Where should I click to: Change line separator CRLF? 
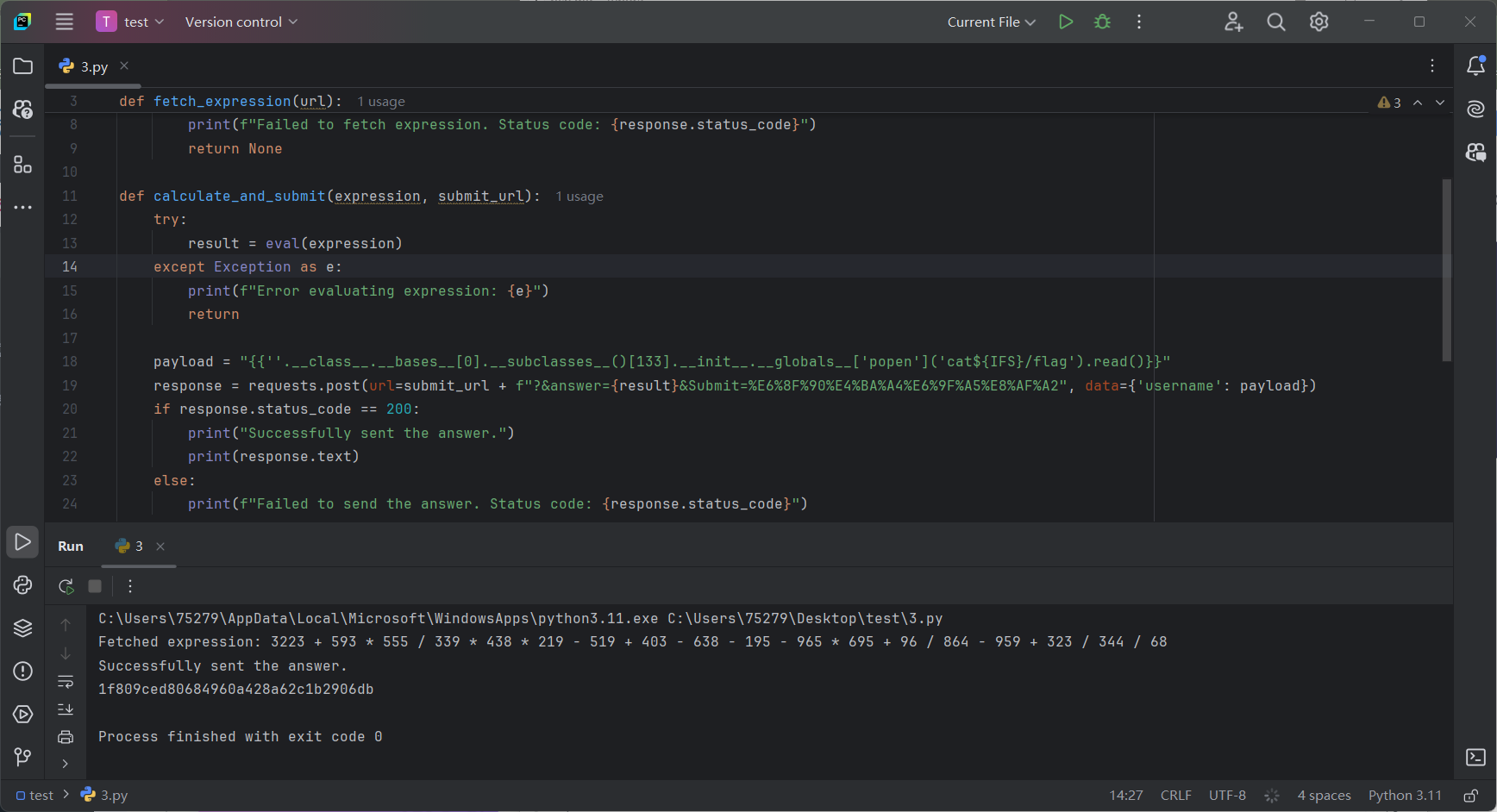click(x=1176, y=796)
